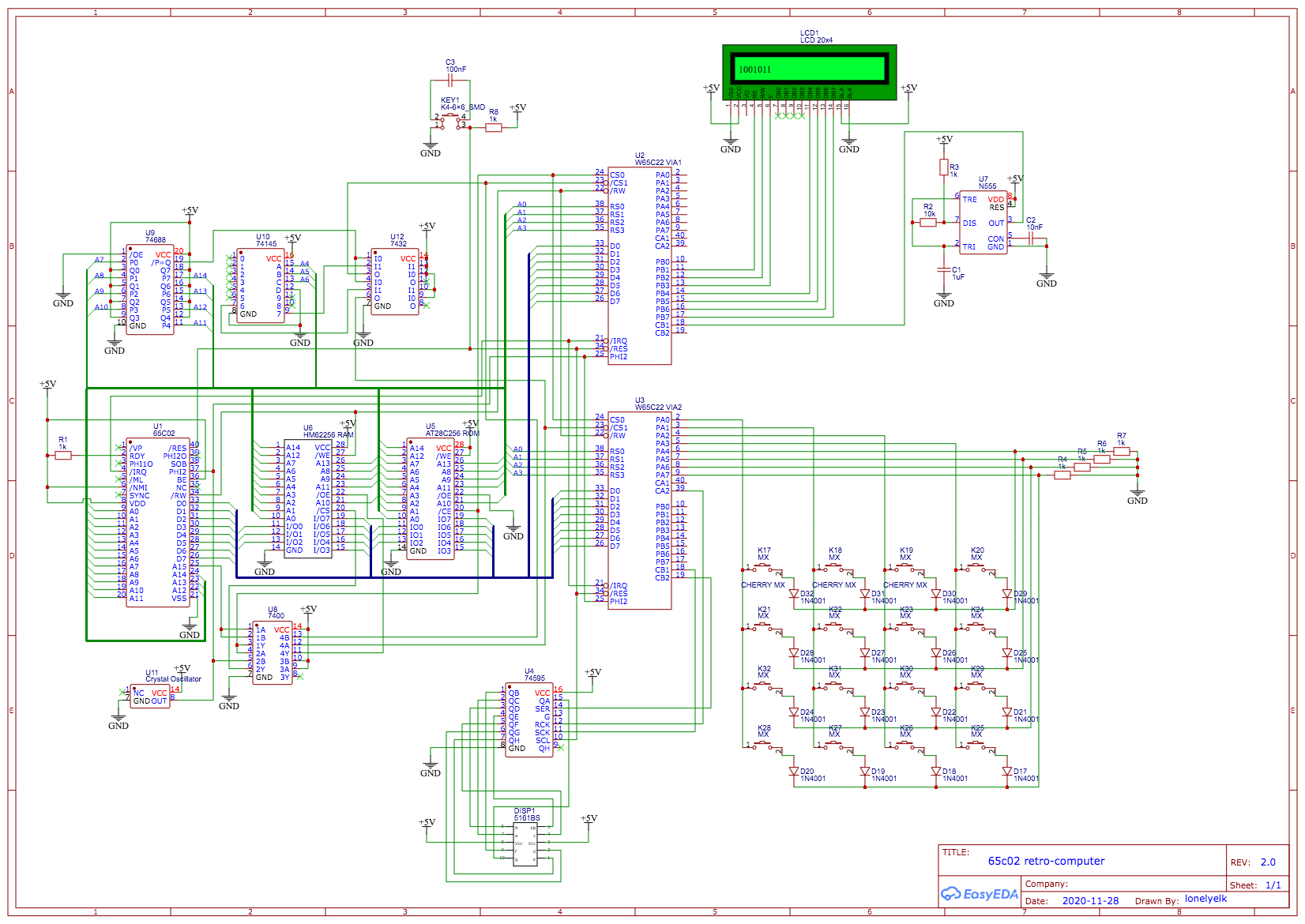Screen dimensions: 1305x924
Task: Select the K32 MX key switch
Action: (762, 686)
